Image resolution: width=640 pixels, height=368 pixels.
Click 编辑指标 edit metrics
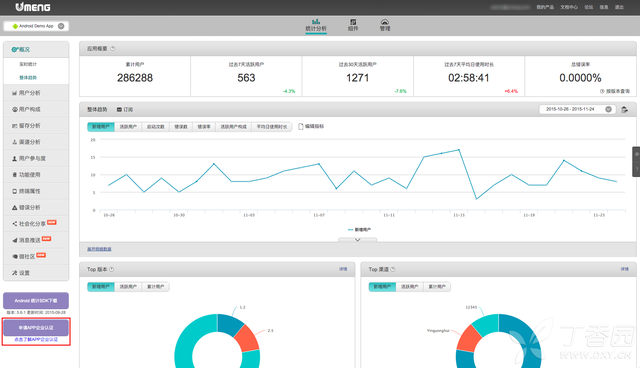pyautogui.click(x=311, y=126)
